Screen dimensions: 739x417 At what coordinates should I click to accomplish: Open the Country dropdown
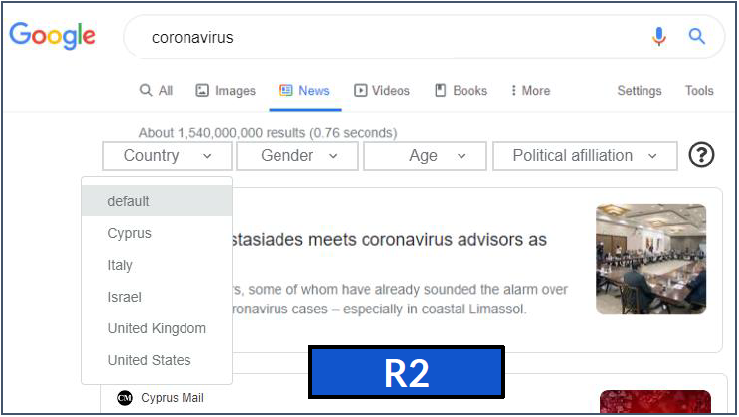[167, 156]
